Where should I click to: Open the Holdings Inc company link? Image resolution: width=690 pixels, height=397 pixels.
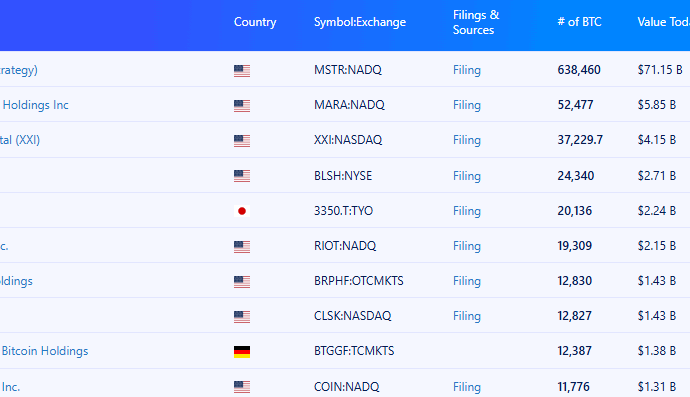pyautogui.click(x=36, y=105)
